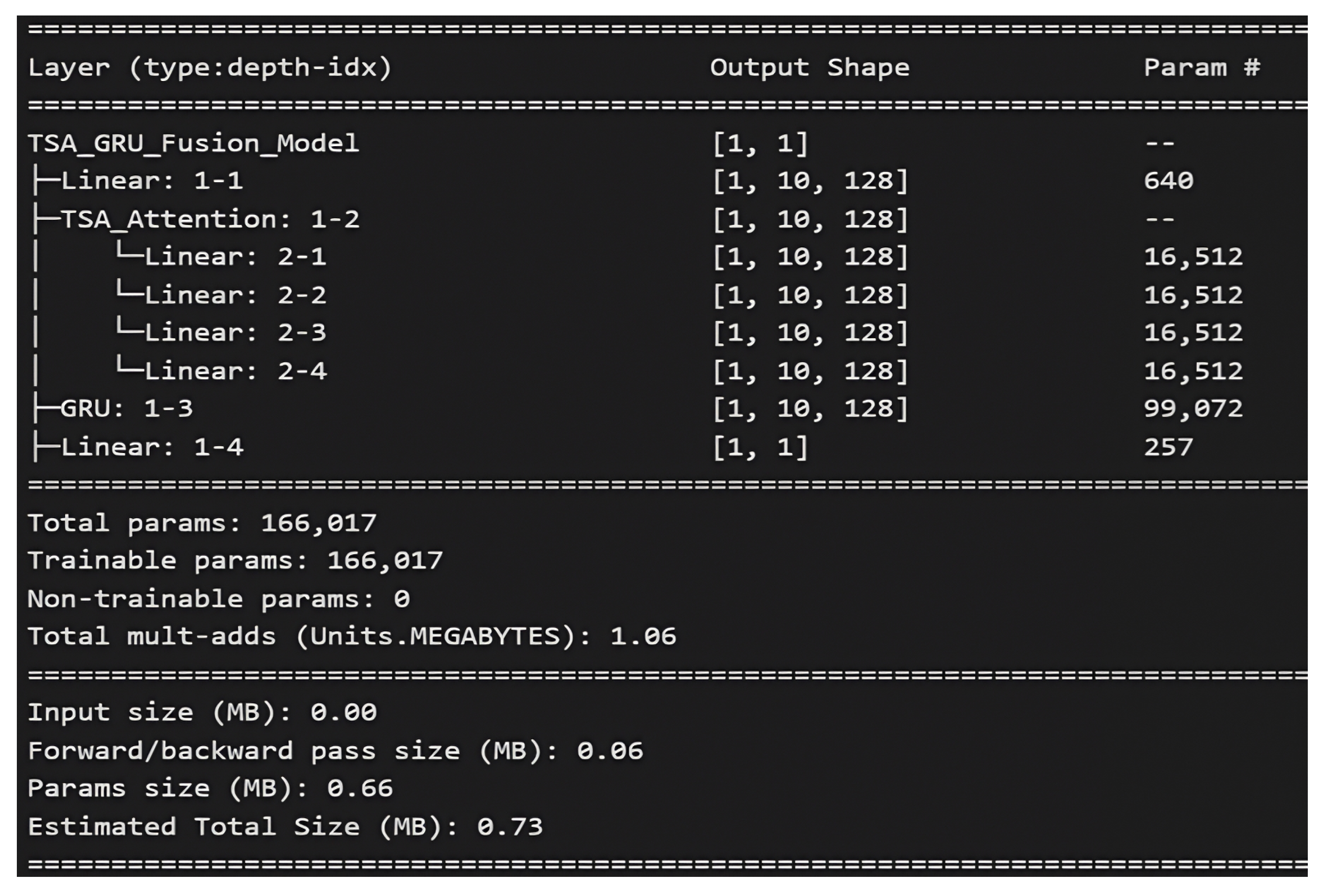Click the "Layer (type:depth-idx)" column header
Screen dimensions: 1321x896
point(210,68)
